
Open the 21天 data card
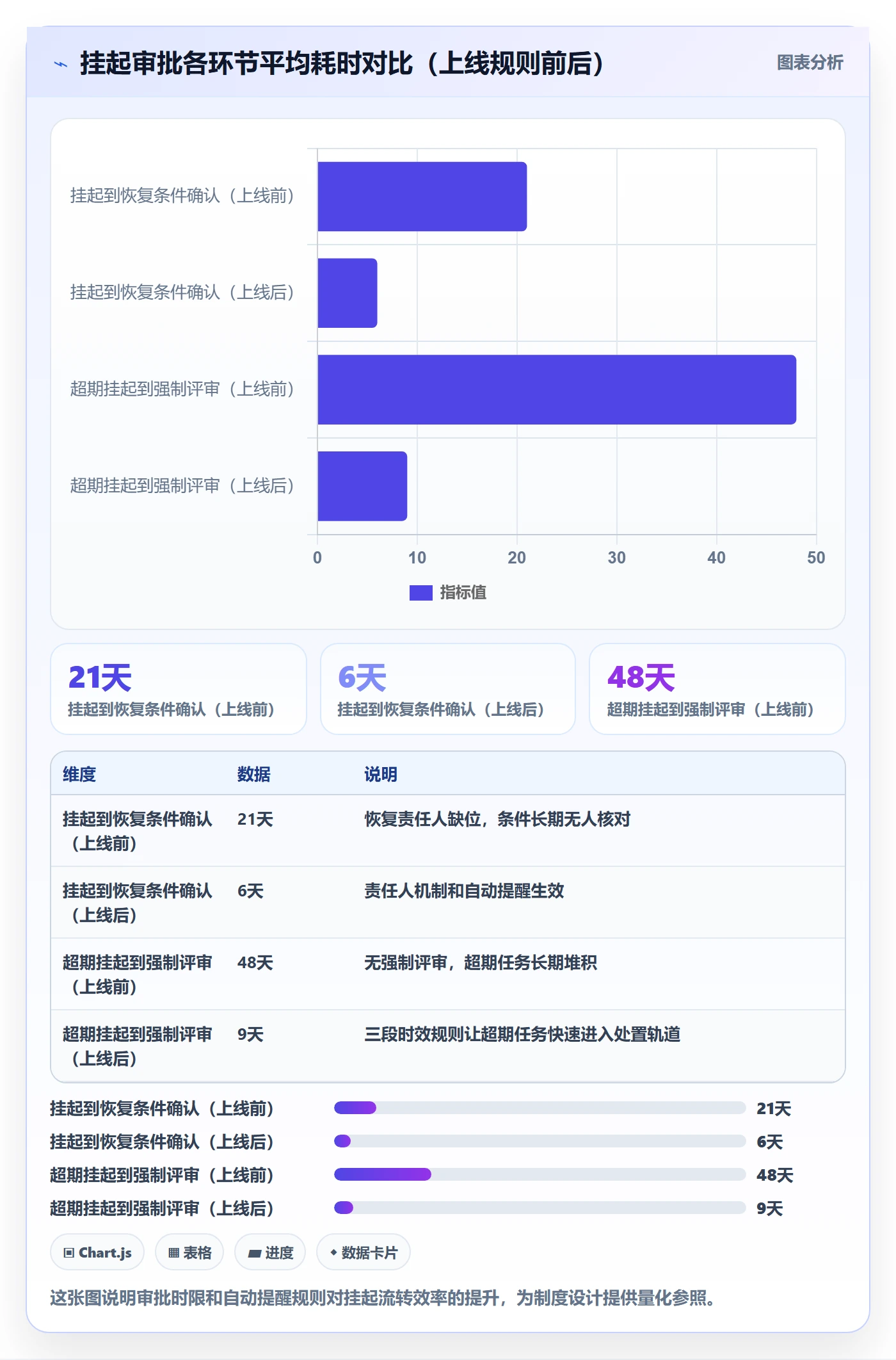[179, 689]
